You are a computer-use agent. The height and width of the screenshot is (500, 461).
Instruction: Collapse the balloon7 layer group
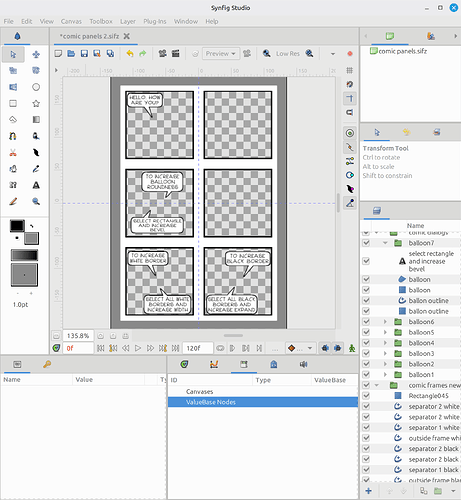click(385, 243)
